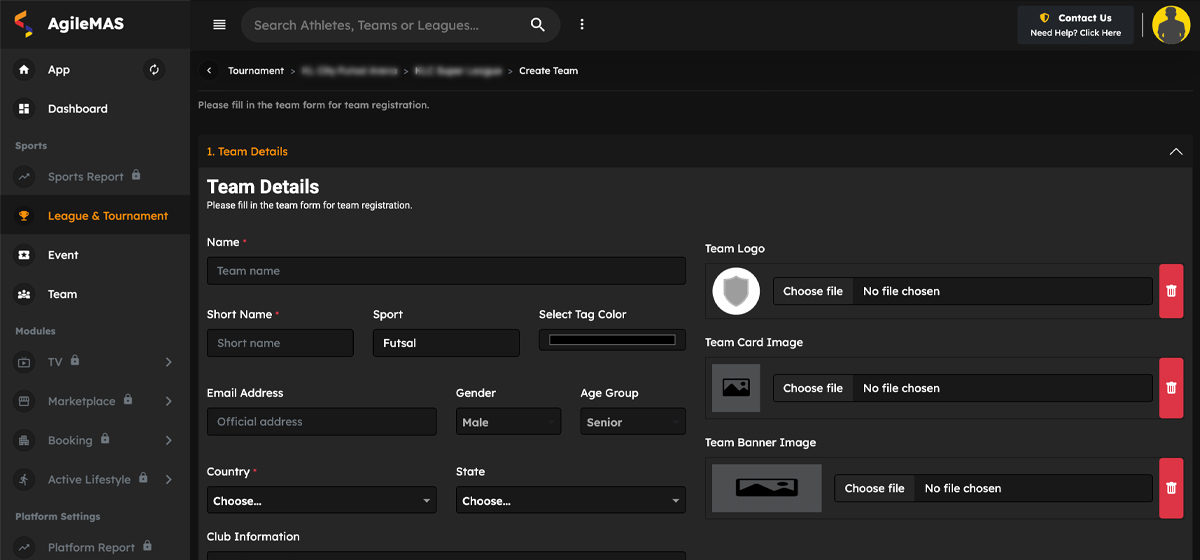Click the Team name input field
This screenshot has width=1200, height=560.
(446, 271)
